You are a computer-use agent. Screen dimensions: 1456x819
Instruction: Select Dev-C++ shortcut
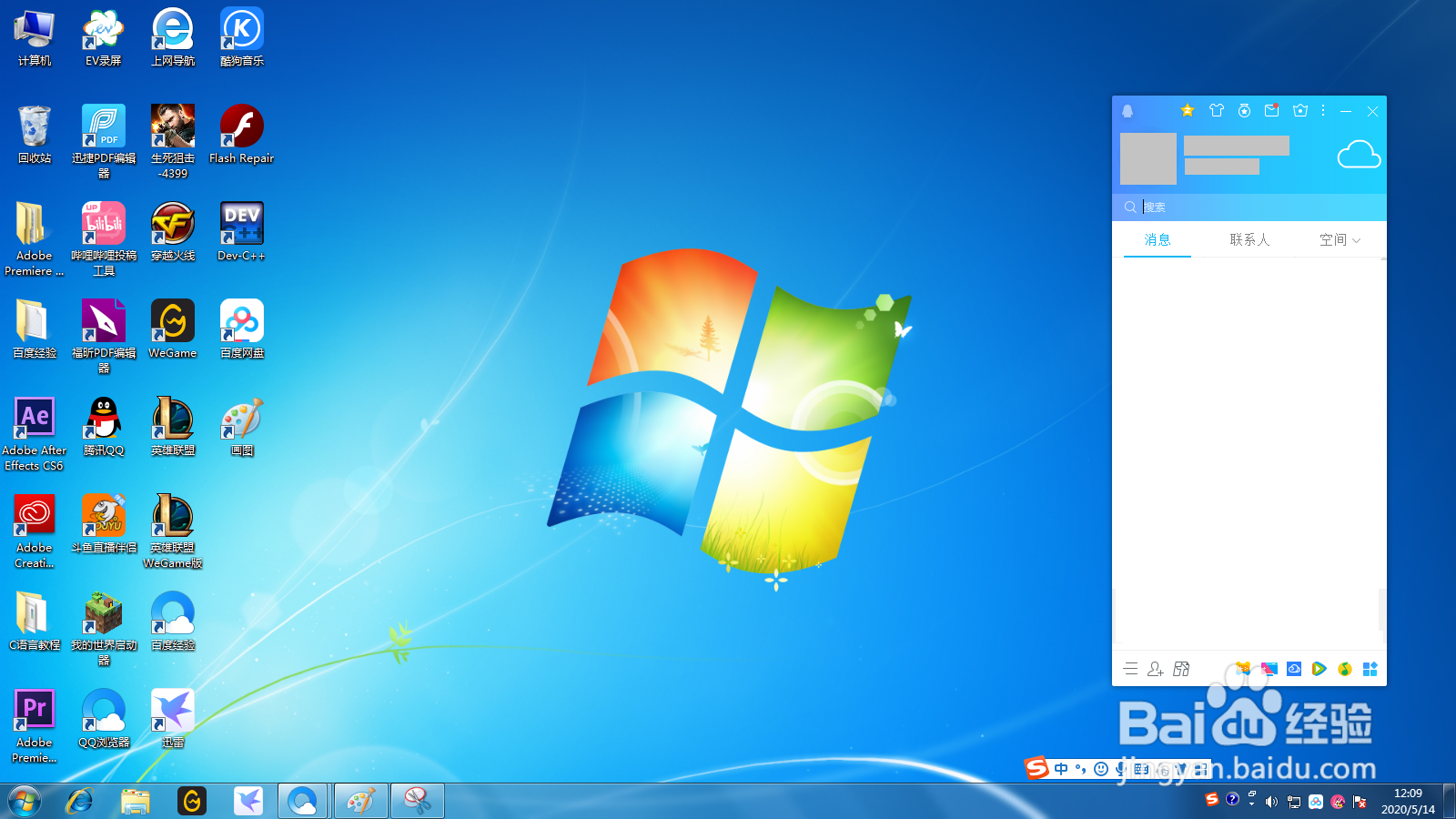pyautogui.click(x=242, y=232)
